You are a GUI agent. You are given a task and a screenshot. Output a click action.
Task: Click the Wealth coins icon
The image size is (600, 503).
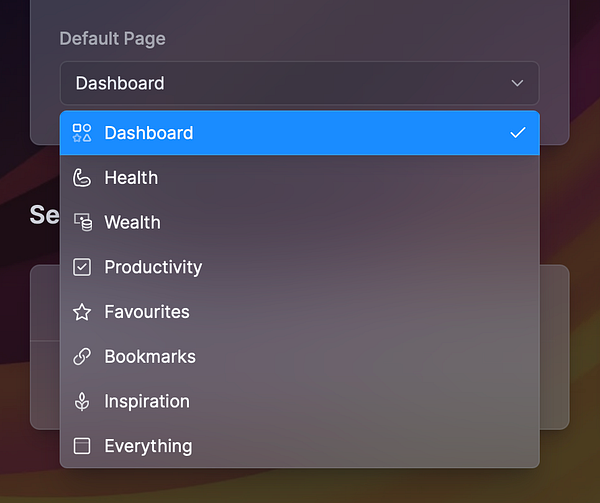(x=82, y=222)
